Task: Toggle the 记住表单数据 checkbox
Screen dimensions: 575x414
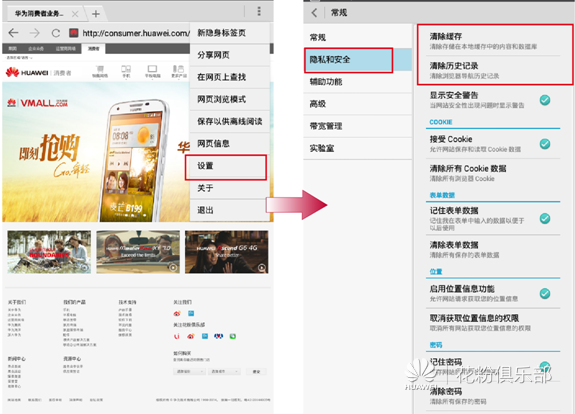Action: (x=545, y=219)
